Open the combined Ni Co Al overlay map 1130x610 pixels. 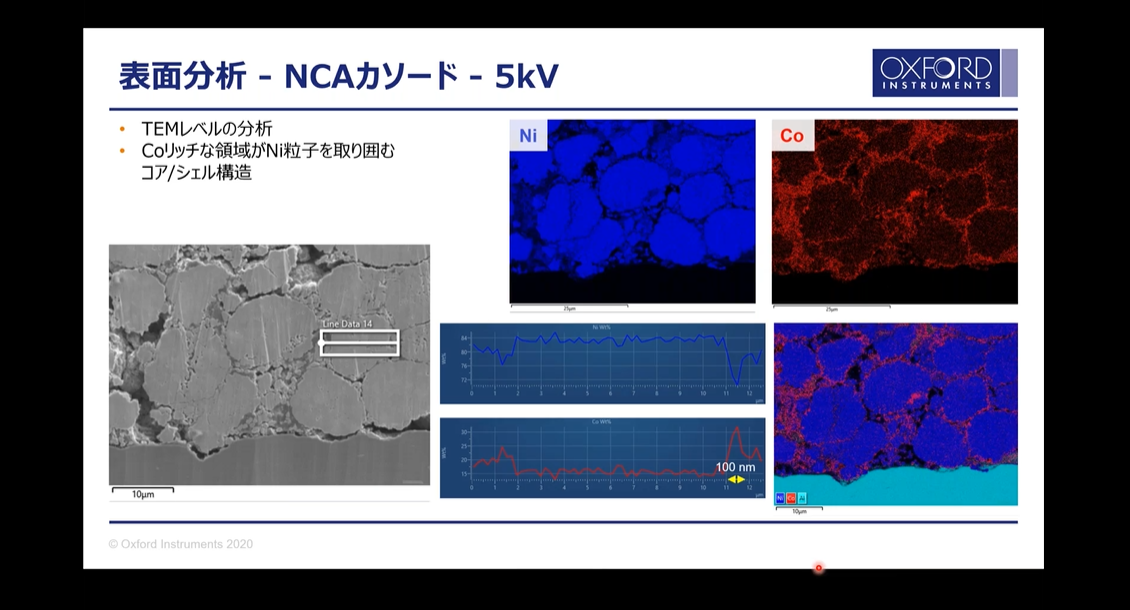click(895, 410)
